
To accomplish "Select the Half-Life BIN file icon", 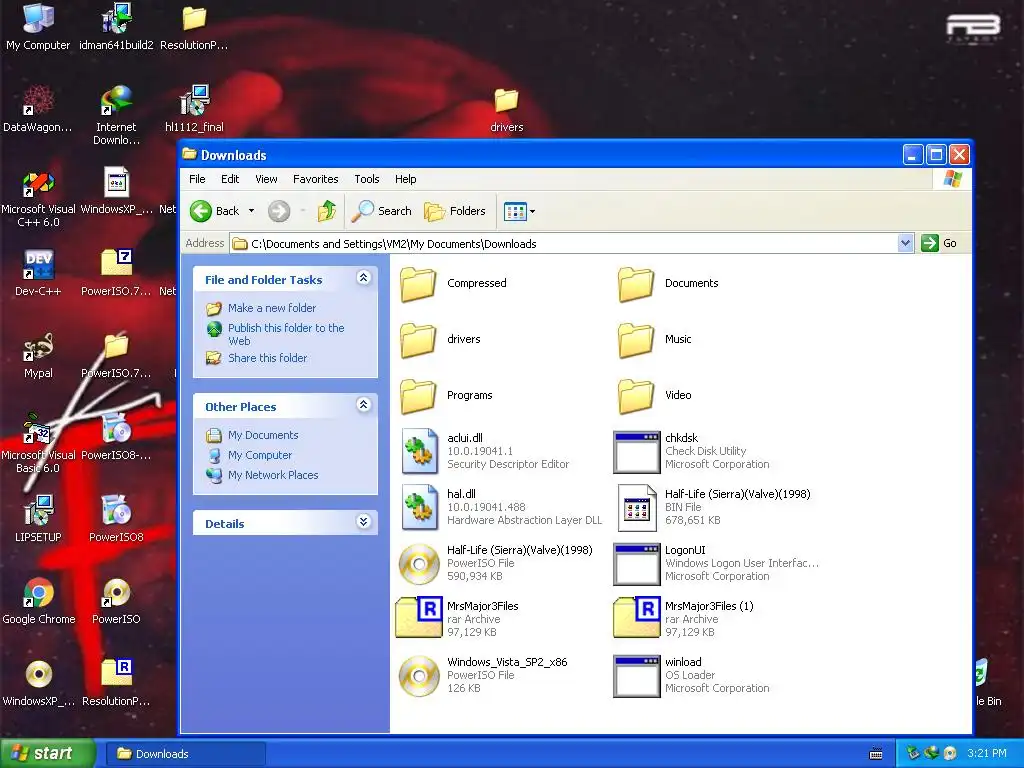I will click(x=636, y=507).
